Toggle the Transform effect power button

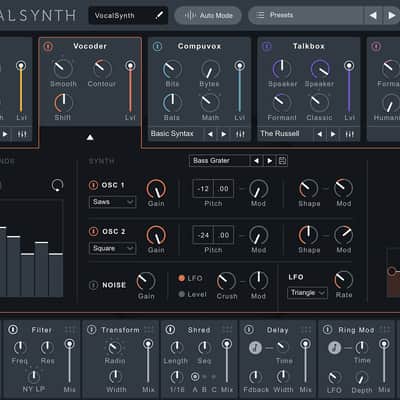pos(92,330)
